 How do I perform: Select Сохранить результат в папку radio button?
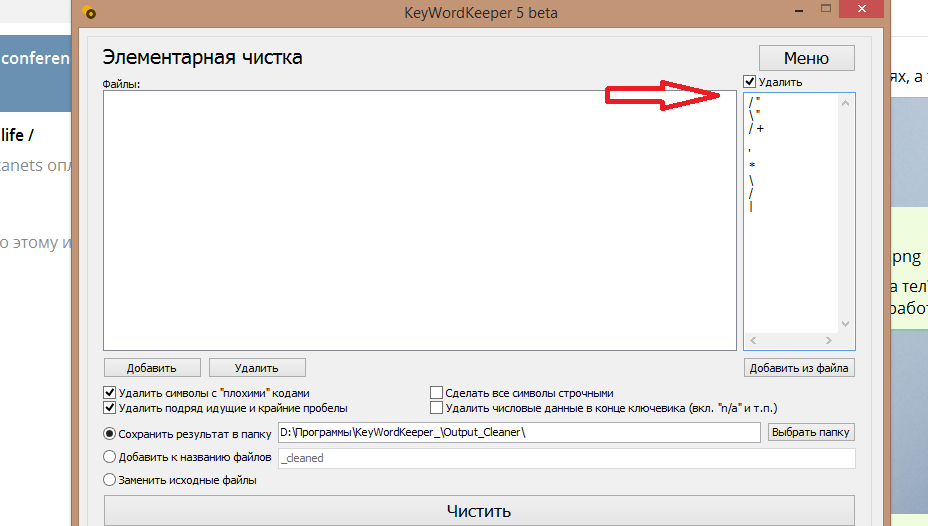109,433
